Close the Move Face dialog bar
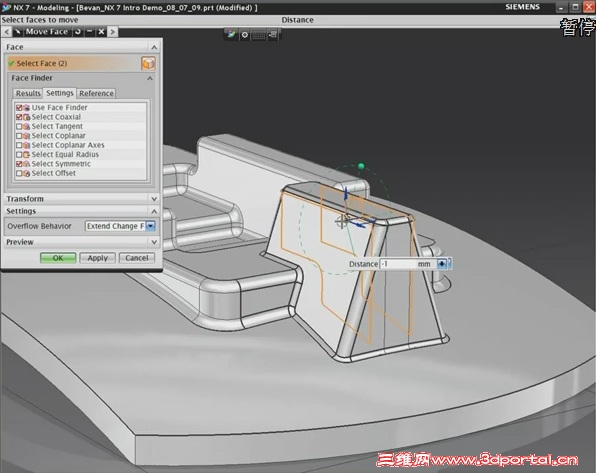The height and width of the screenshot is (473, 597). pos(101,32)
